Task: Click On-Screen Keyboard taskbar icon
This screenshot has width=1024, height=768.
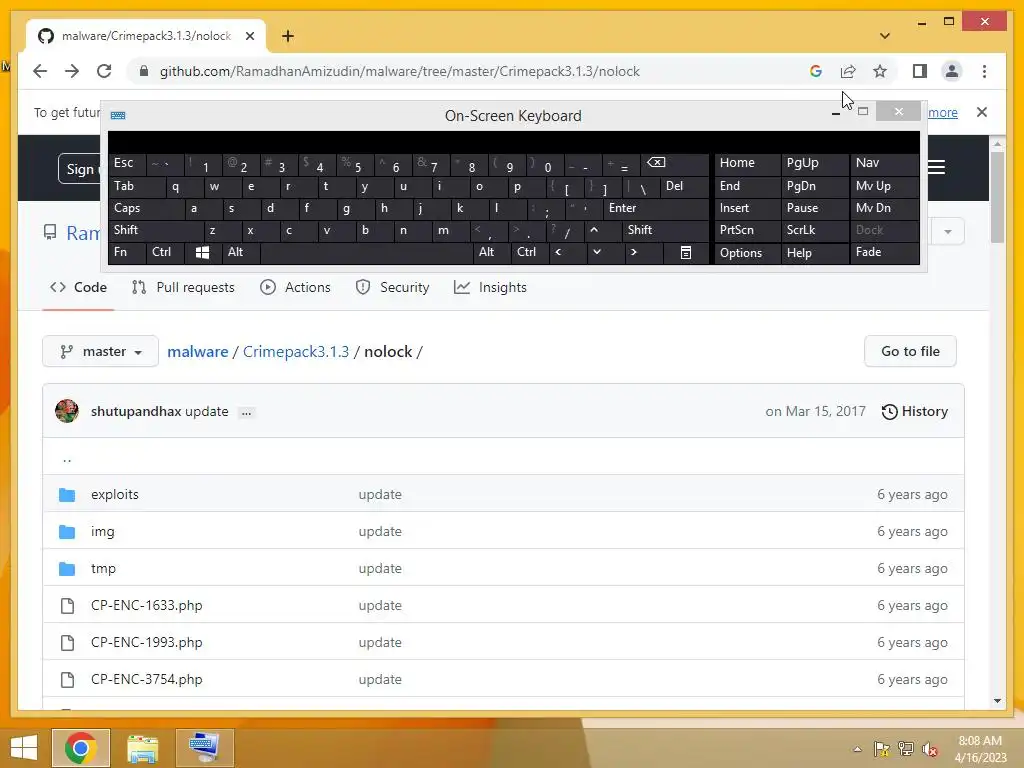Action: pos(205,748)
